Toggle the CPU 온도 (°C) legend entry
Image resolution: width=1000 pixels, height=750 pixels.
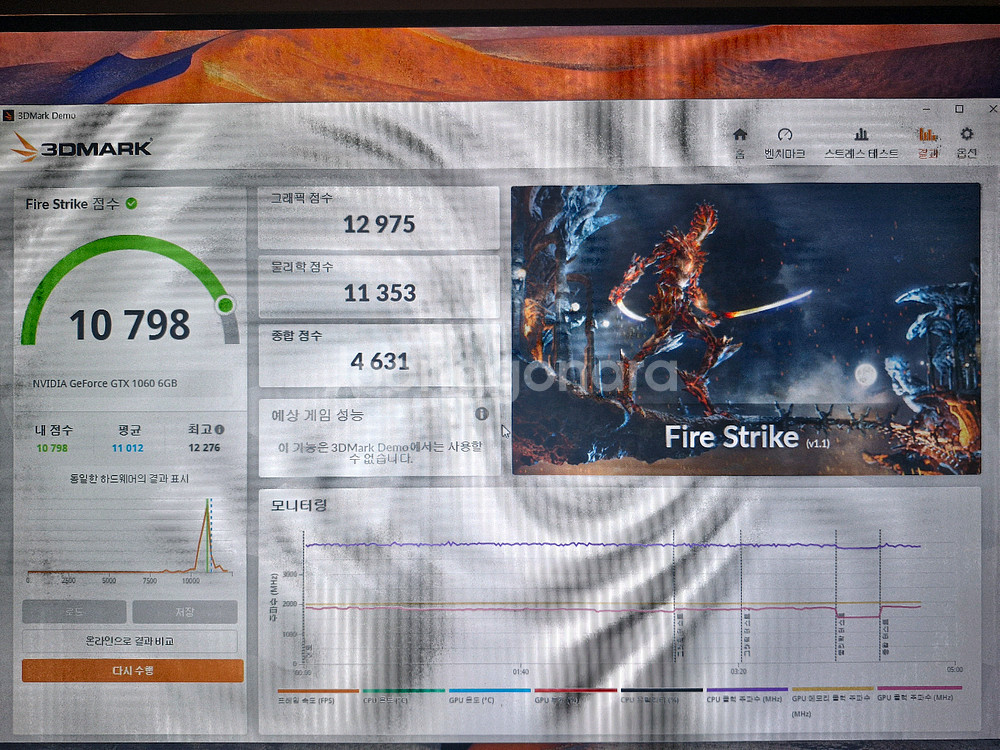coord(403,696)
